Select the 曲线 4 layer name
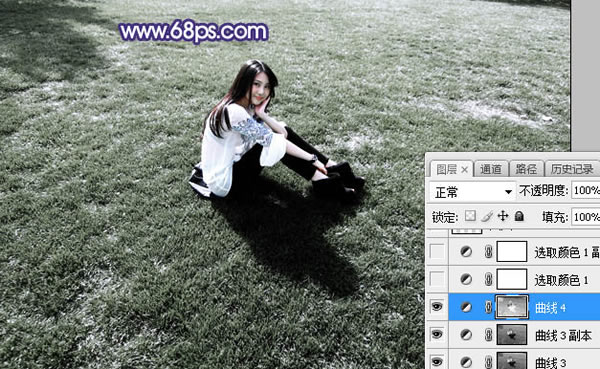 click(550, 308)
